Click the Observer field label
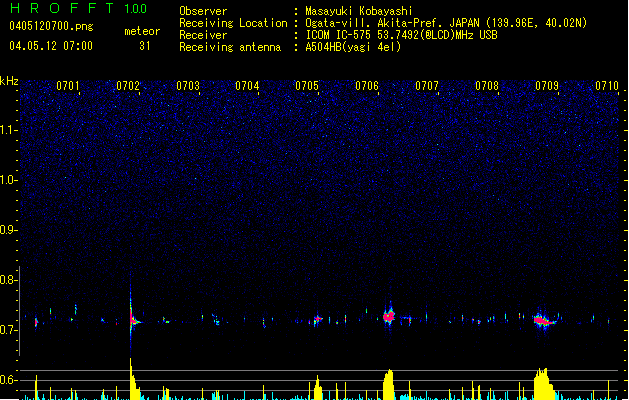Image resolution: width=629 pixels, height=400 pixels. click(x=203, y=11)
